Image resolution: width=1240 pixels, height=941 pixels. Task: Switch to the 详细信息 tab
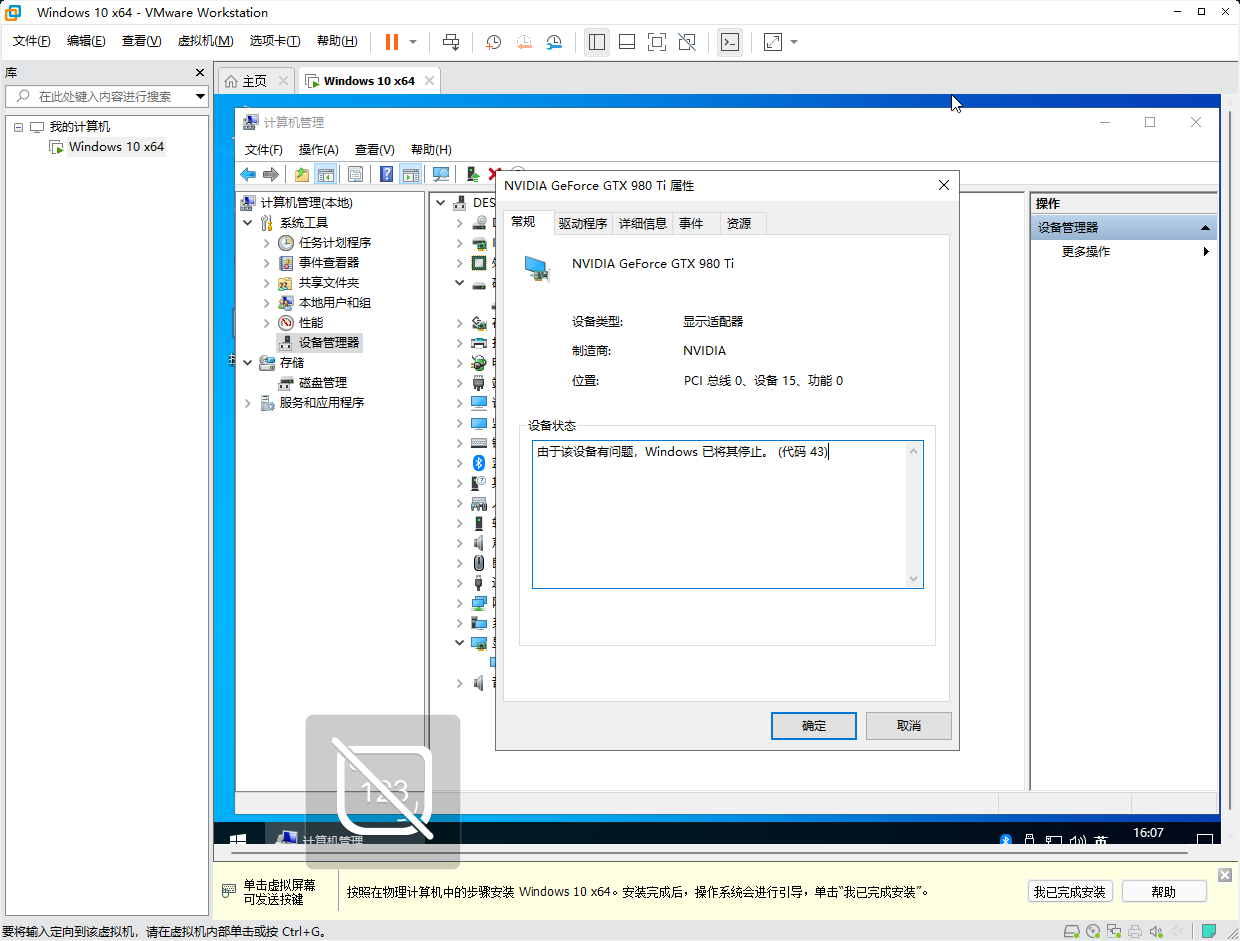(x=643, y=224)
